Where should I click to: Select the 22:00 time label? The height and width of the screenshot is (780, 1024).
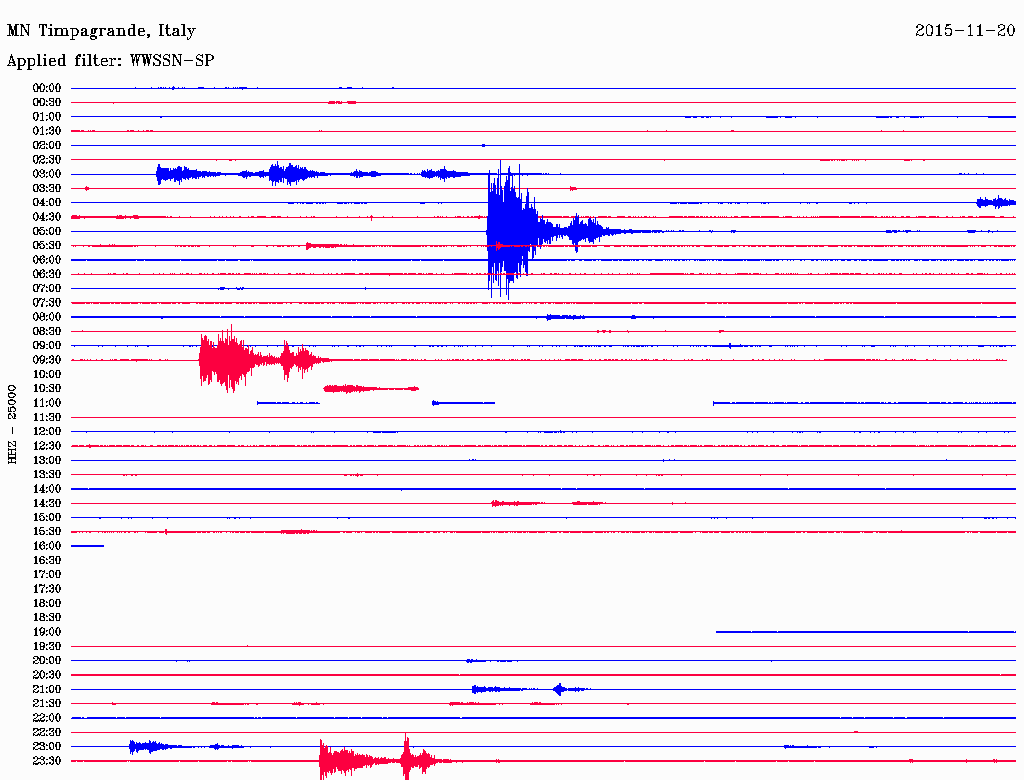(x=47, y=718)
